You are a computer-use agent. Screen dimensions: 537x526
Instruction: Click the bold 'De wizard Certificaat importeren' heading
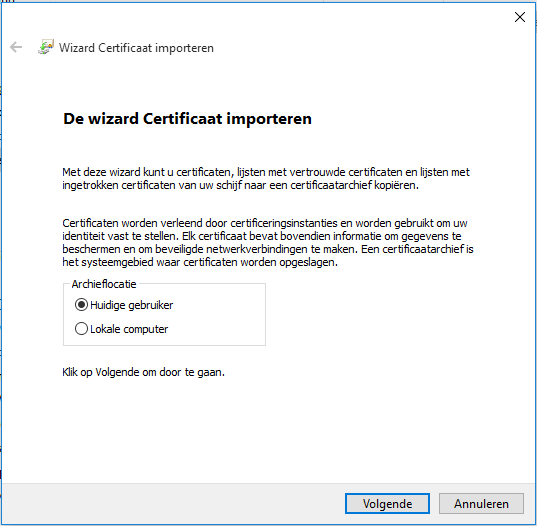pyautogui.click(x=187, y=119)
